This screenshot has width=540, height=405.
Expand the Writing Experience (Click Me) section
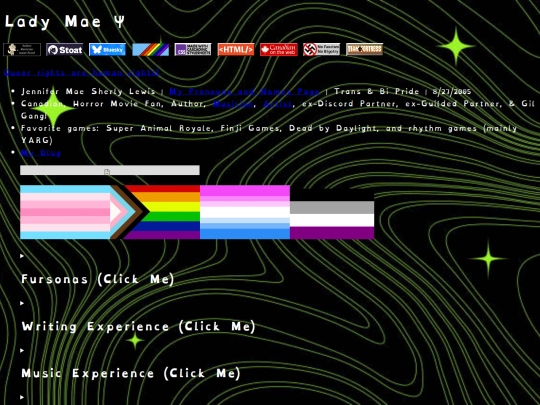138,326
